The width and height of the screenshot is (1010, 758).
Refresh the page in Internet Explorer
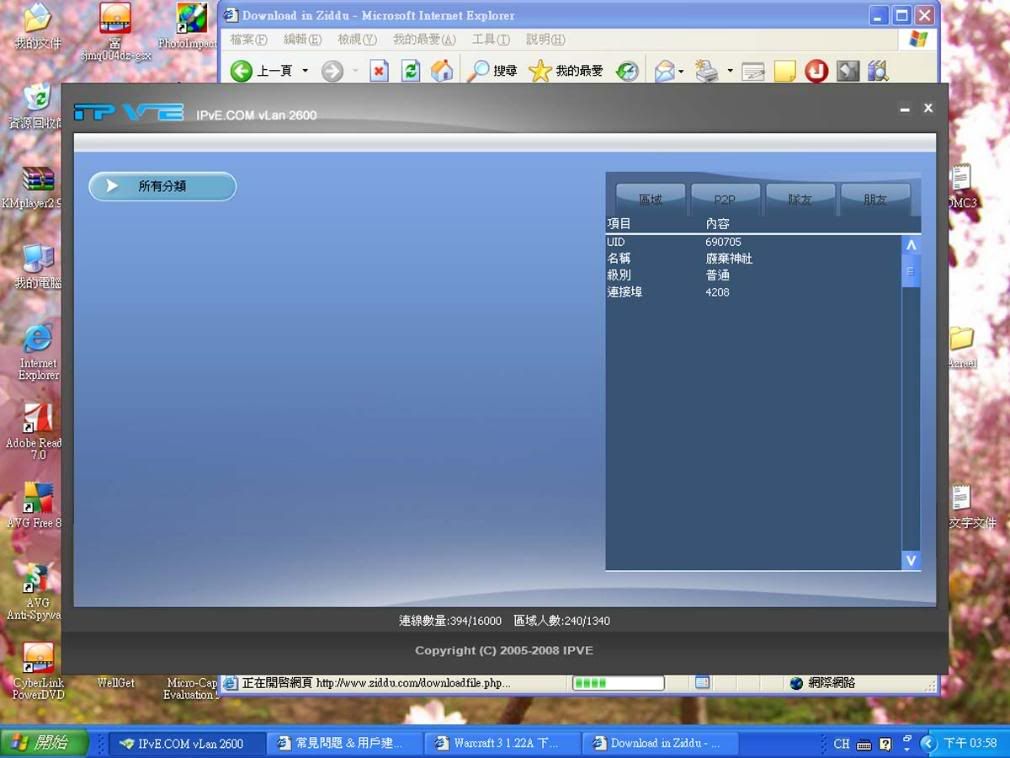410,71
